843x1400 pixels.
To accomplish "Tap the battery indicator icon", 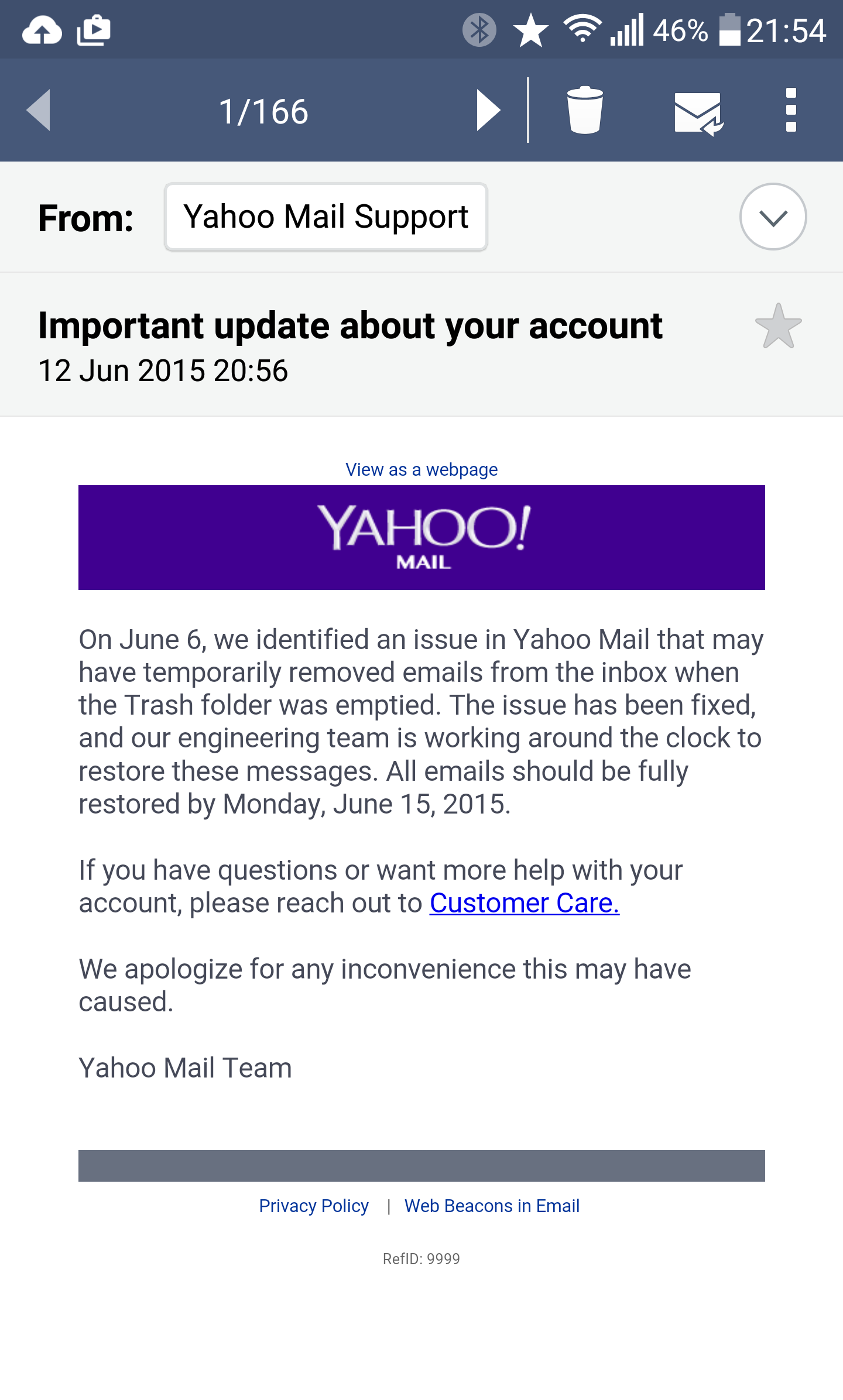I will 729,30.
